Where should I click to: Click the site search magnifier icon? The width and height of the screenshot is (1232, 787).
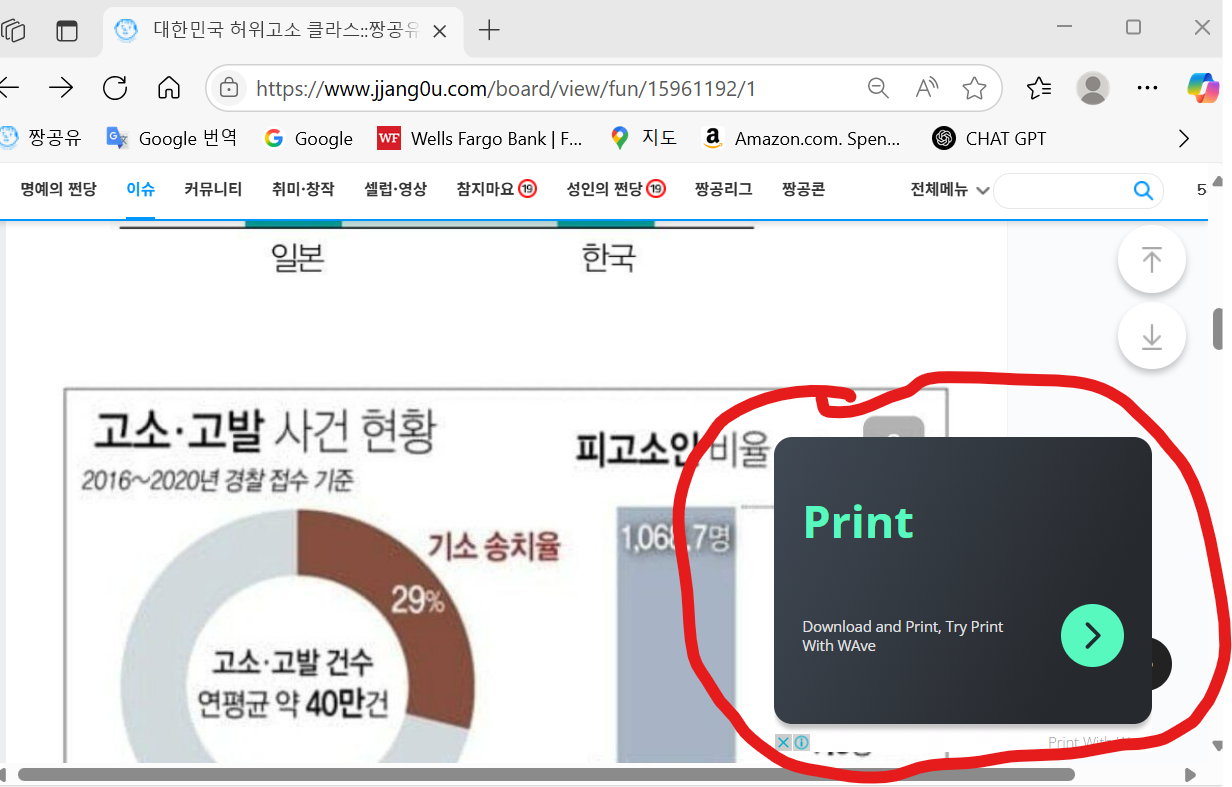(1143, 190)
